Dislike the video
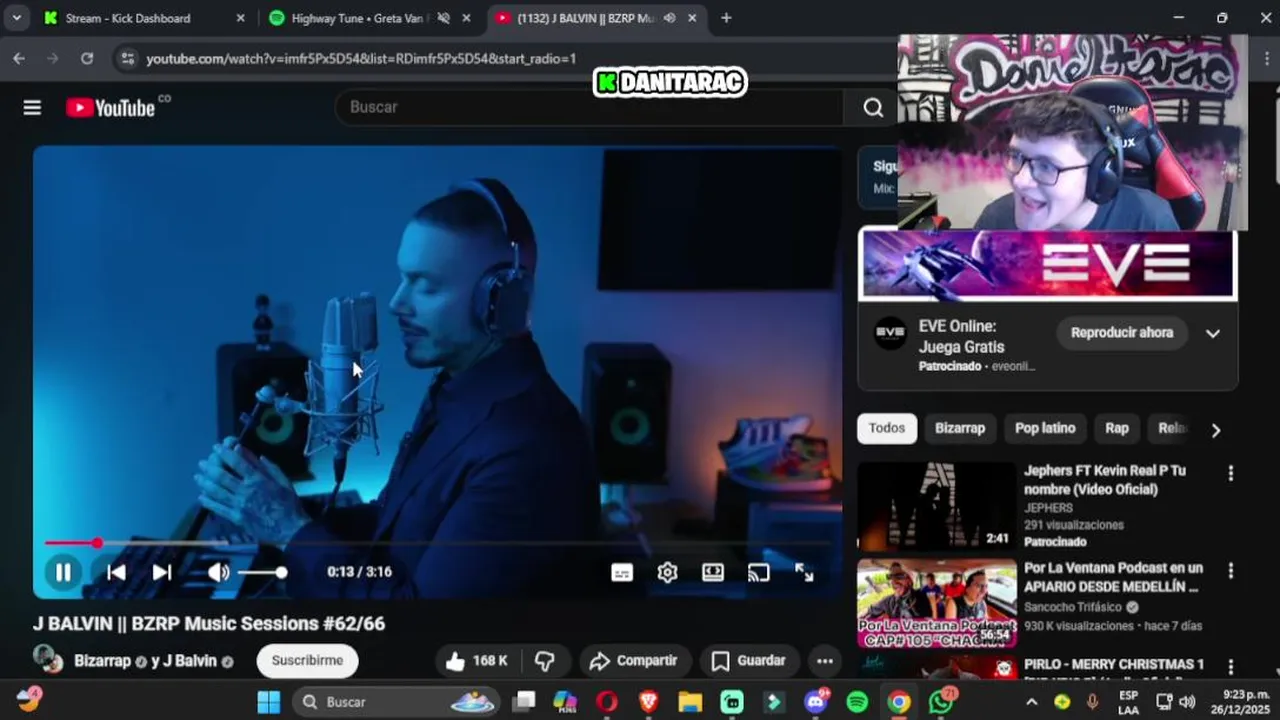Viewport: 1280px width, 720px height. (x=545, y=661)
